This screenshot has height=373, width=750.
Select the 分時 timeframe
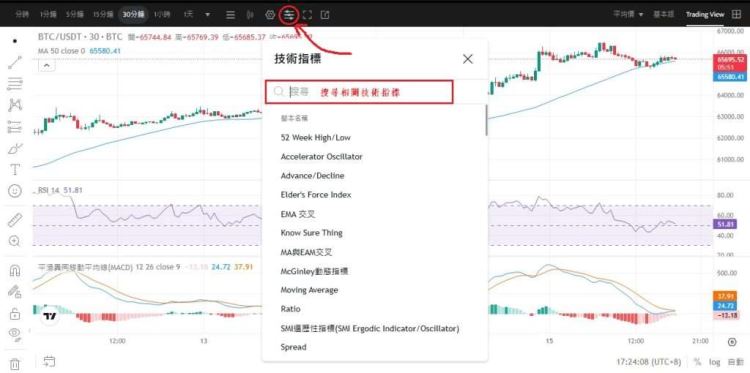click(x=22, y=14)
